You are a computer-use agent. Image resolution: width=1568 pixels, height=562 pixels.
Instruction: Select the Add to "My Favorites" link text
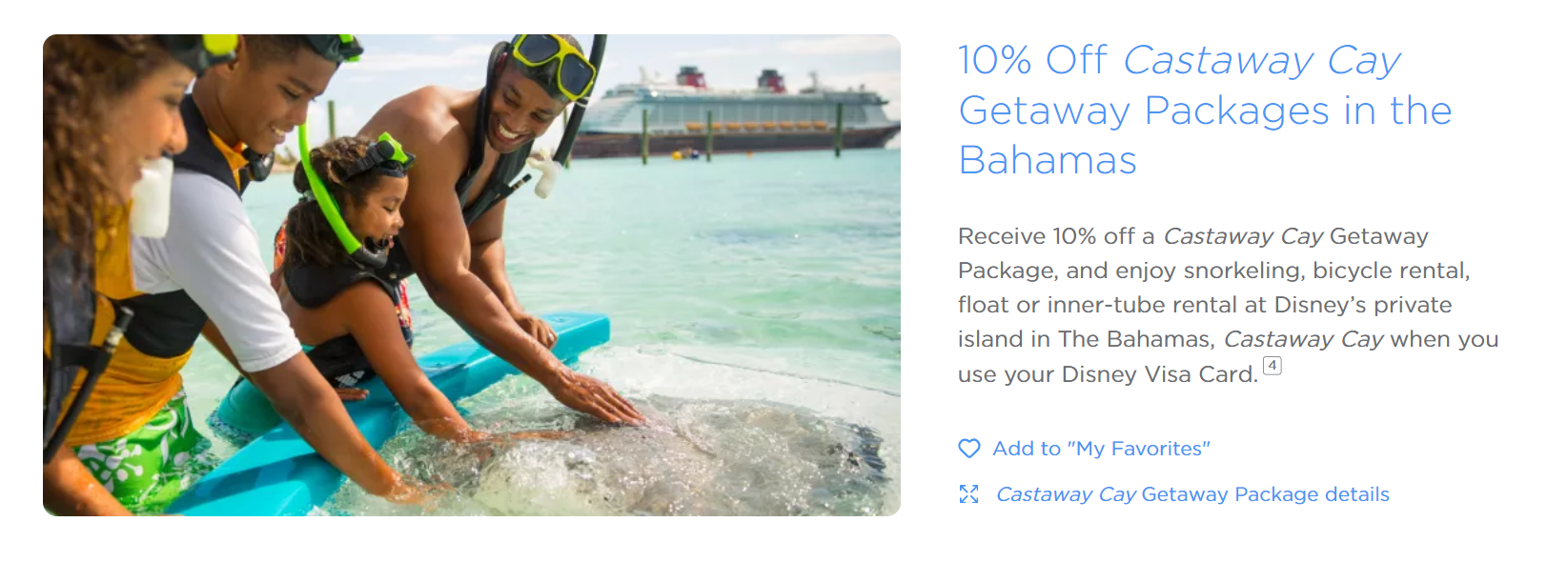(1101, 449)
